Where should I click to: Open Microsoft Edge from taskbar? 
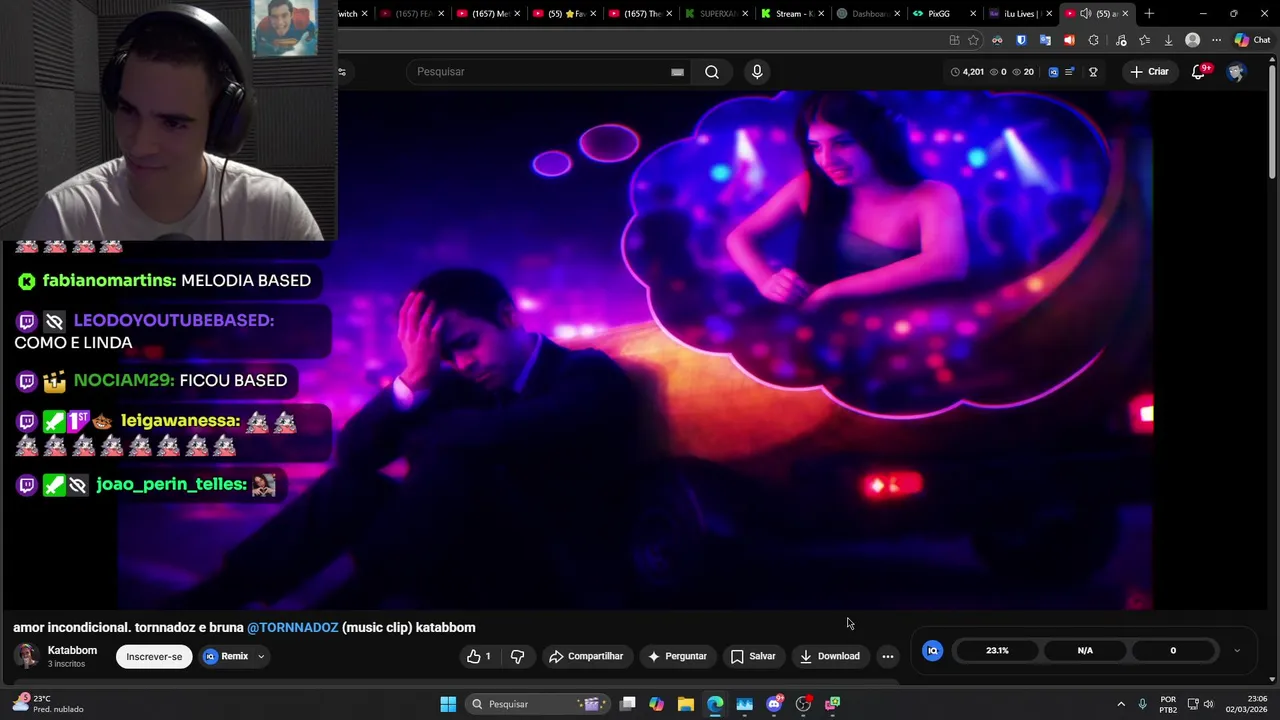point(715,704)
